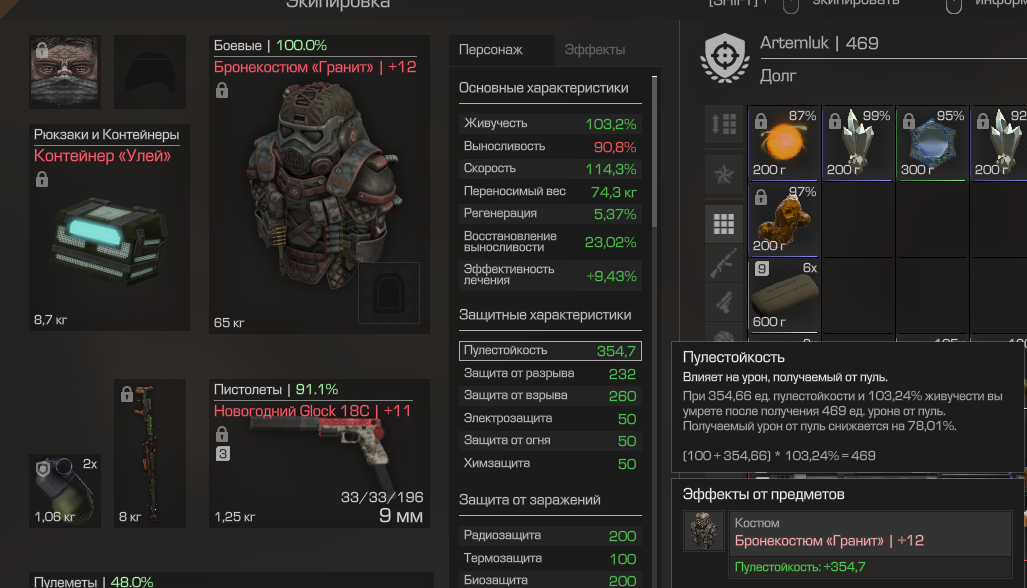Click the Регенерация 5,37% row
1027x588 pixels.
(550, 213)
